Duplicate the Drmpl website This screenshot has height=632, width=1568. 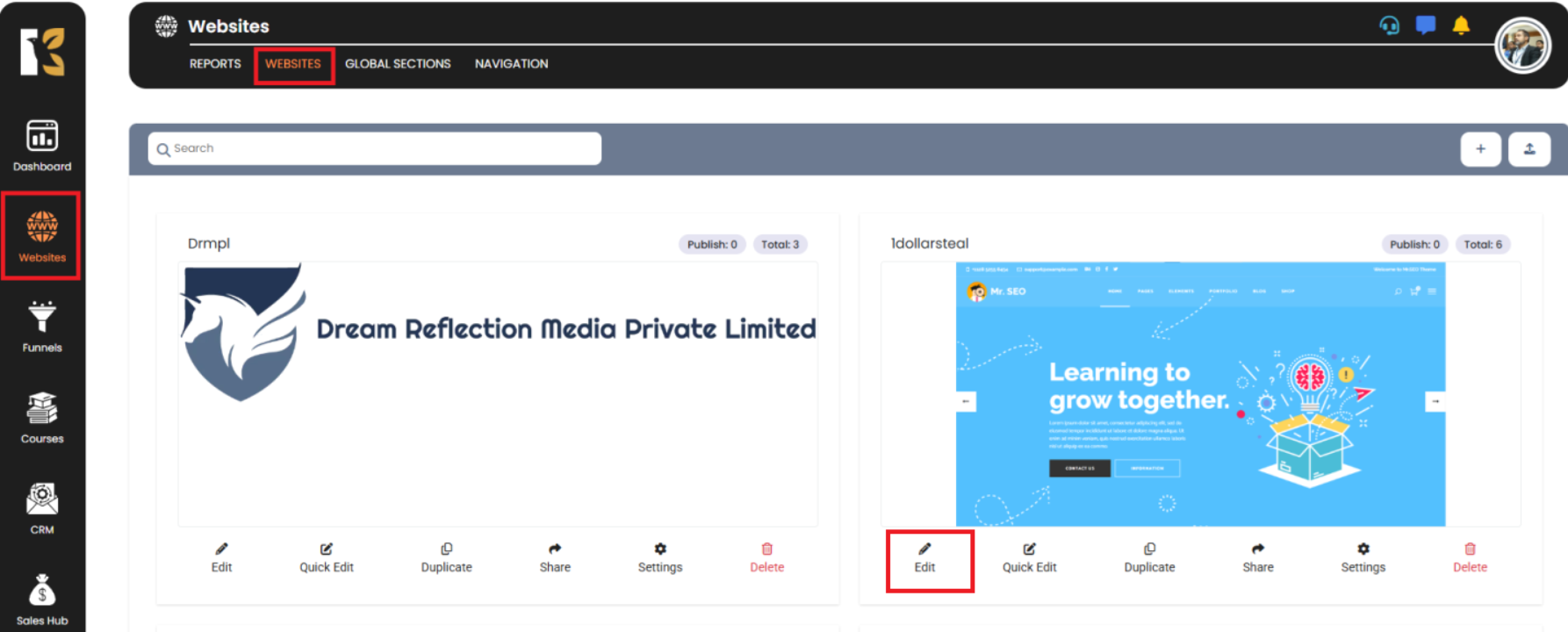click(446, 558)
